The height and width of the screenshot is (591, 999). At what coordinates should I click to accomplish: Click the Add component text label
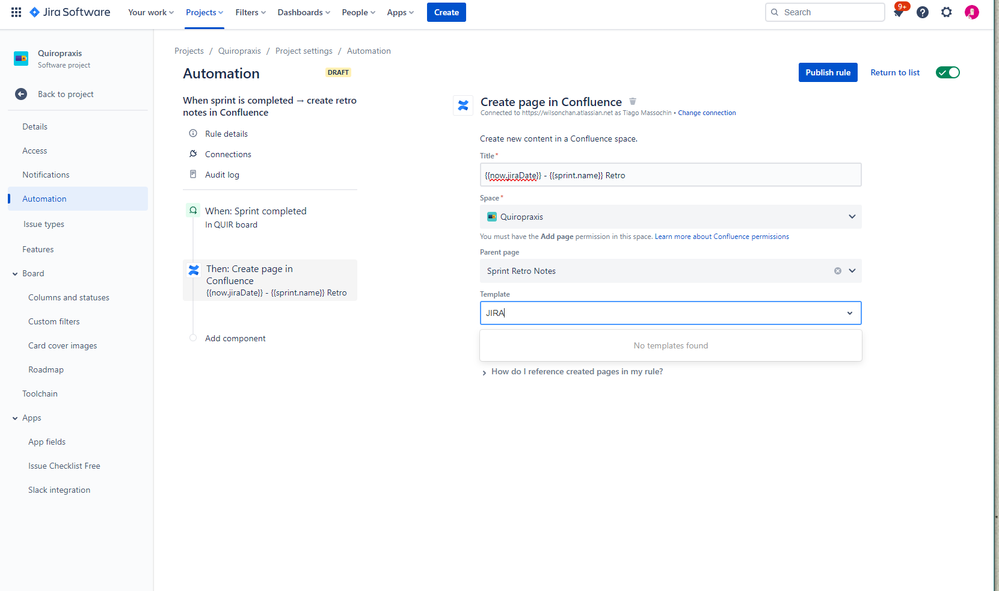tap(235, 338)
